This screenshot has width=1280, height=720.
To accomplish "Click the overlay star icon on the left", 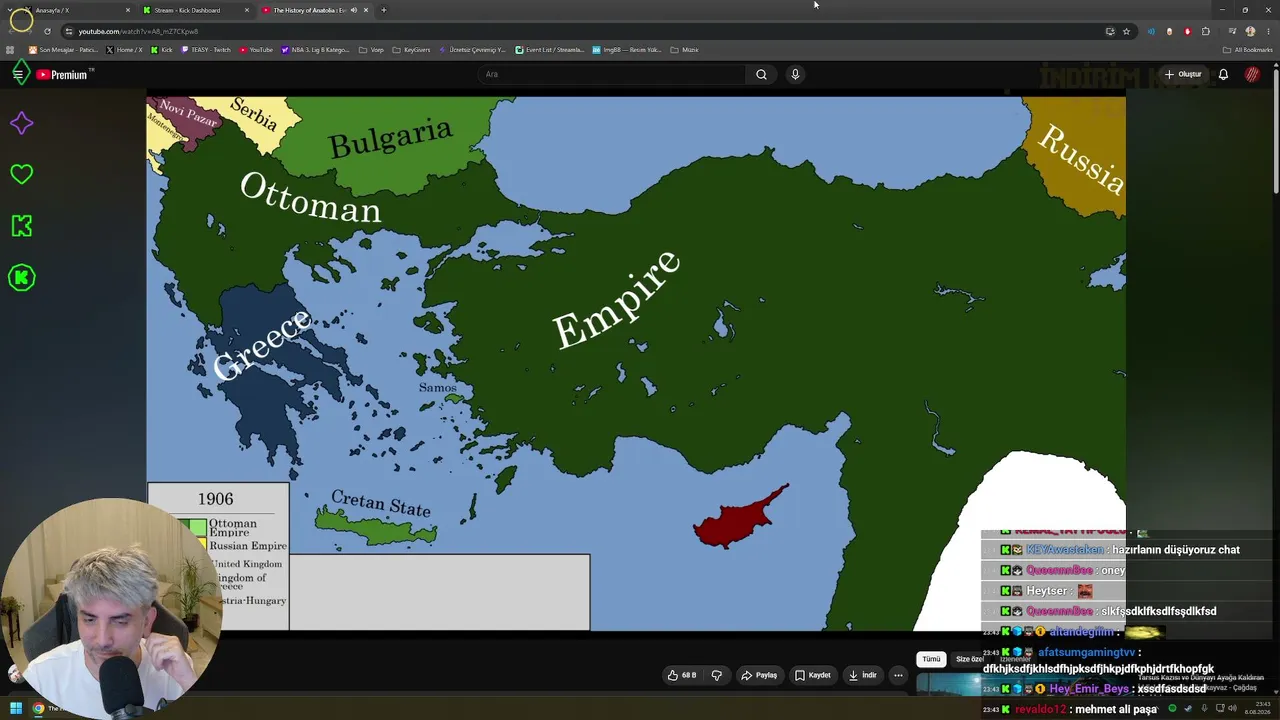I will [x=21, y=123].
